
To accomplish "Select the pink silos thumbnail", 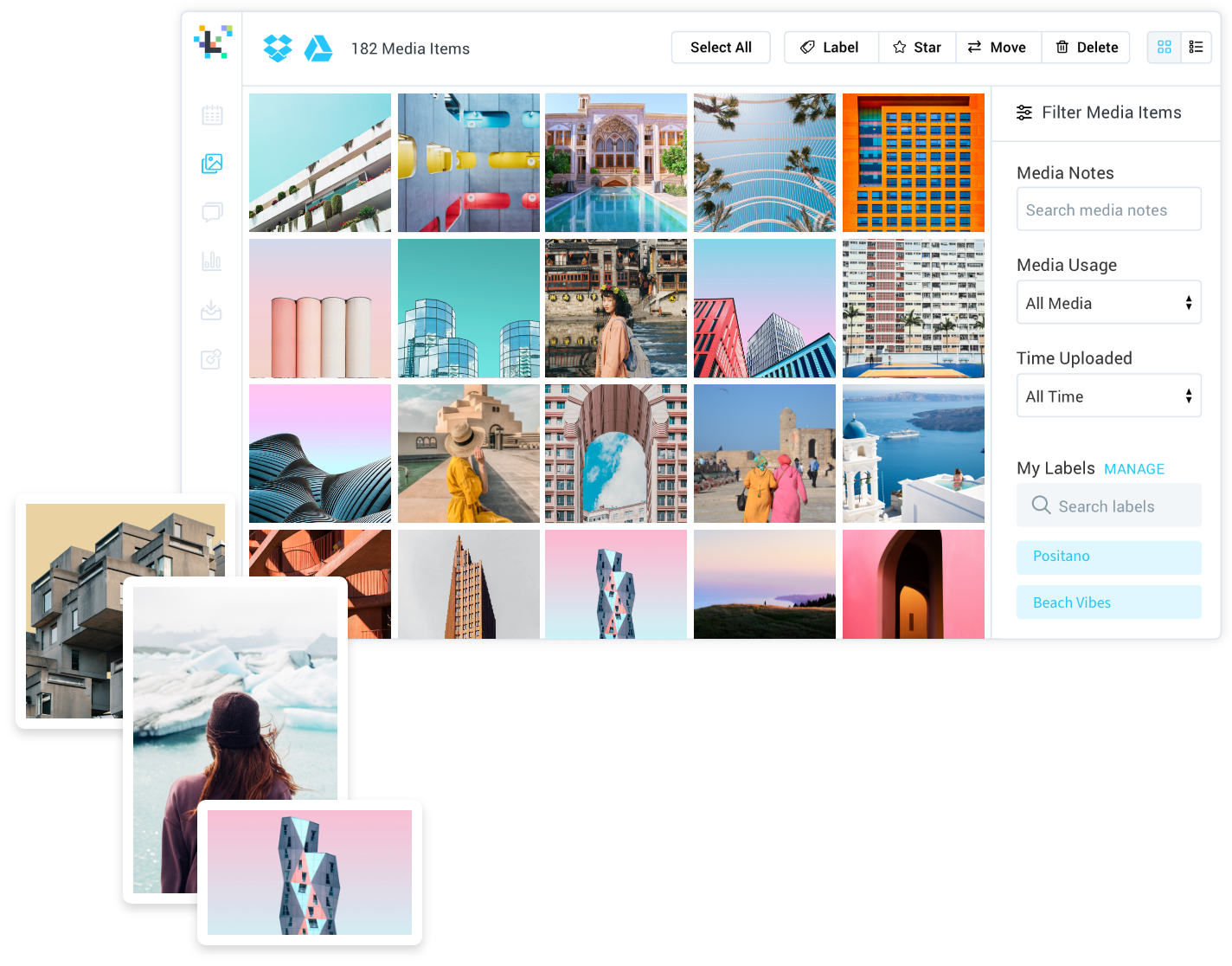I will pos(320,308).
